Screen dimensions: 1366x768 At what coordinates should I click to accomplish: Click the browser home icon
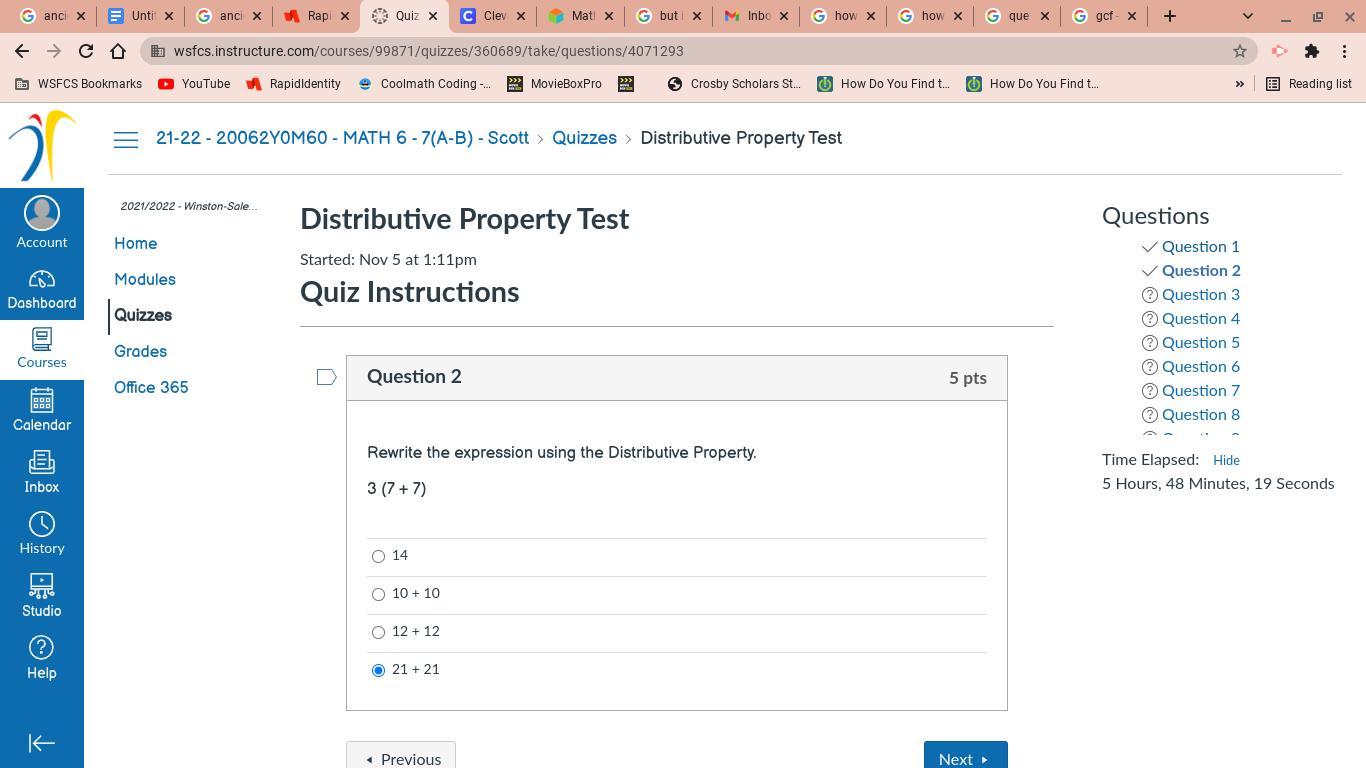[x=118, y=51]
